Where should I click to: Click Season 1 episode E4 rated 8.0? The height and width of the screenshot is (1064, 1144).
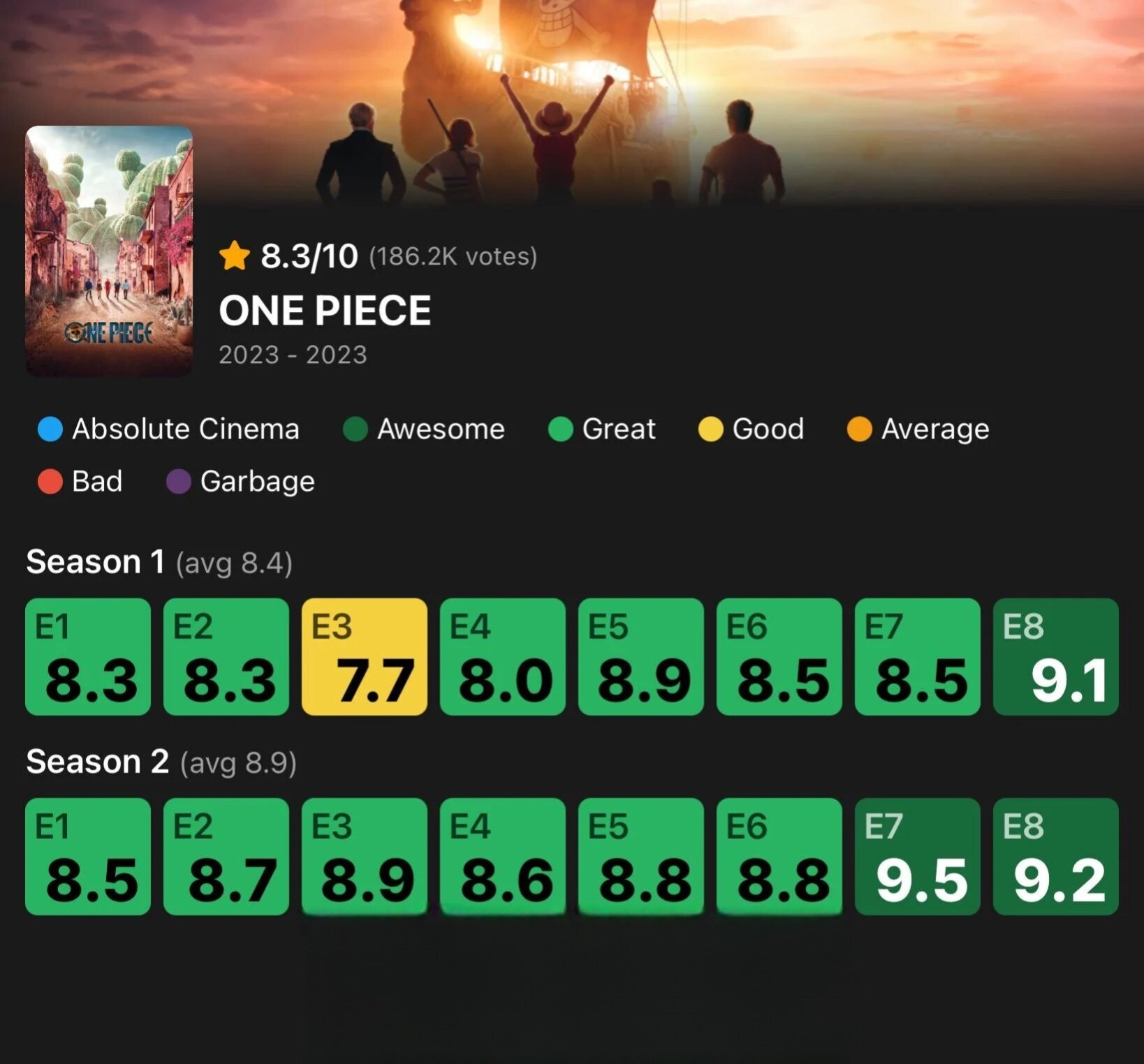(x=503, y=656)
